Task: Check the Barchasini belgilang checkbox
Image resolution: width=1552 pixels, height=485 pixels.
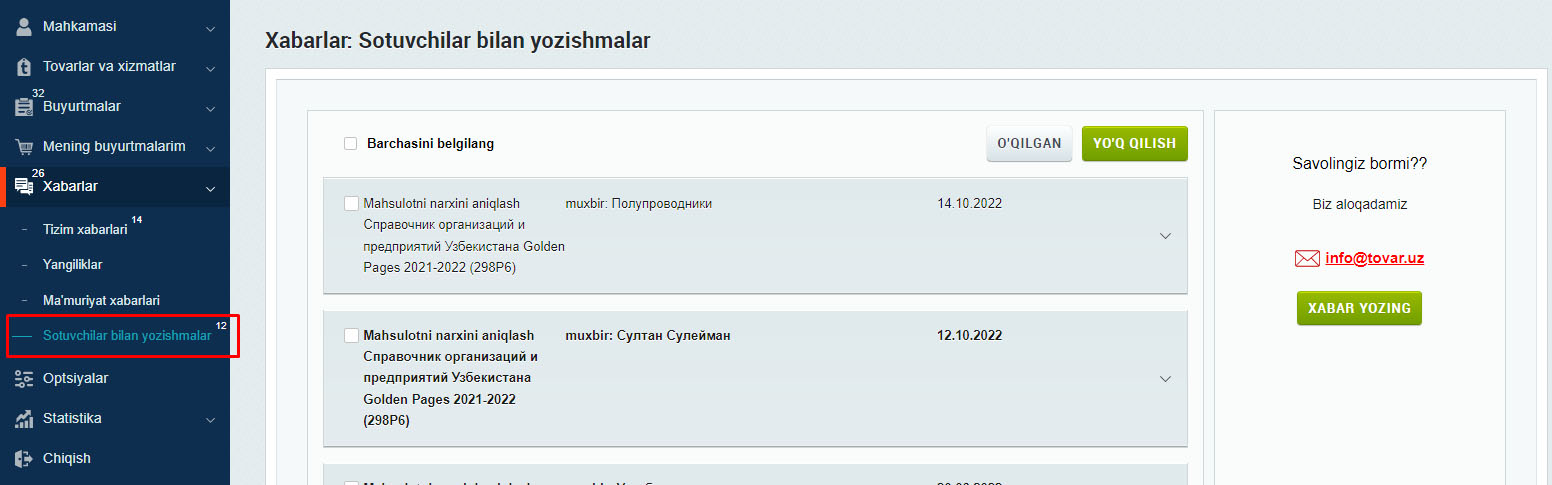Action: click(350, 144)
